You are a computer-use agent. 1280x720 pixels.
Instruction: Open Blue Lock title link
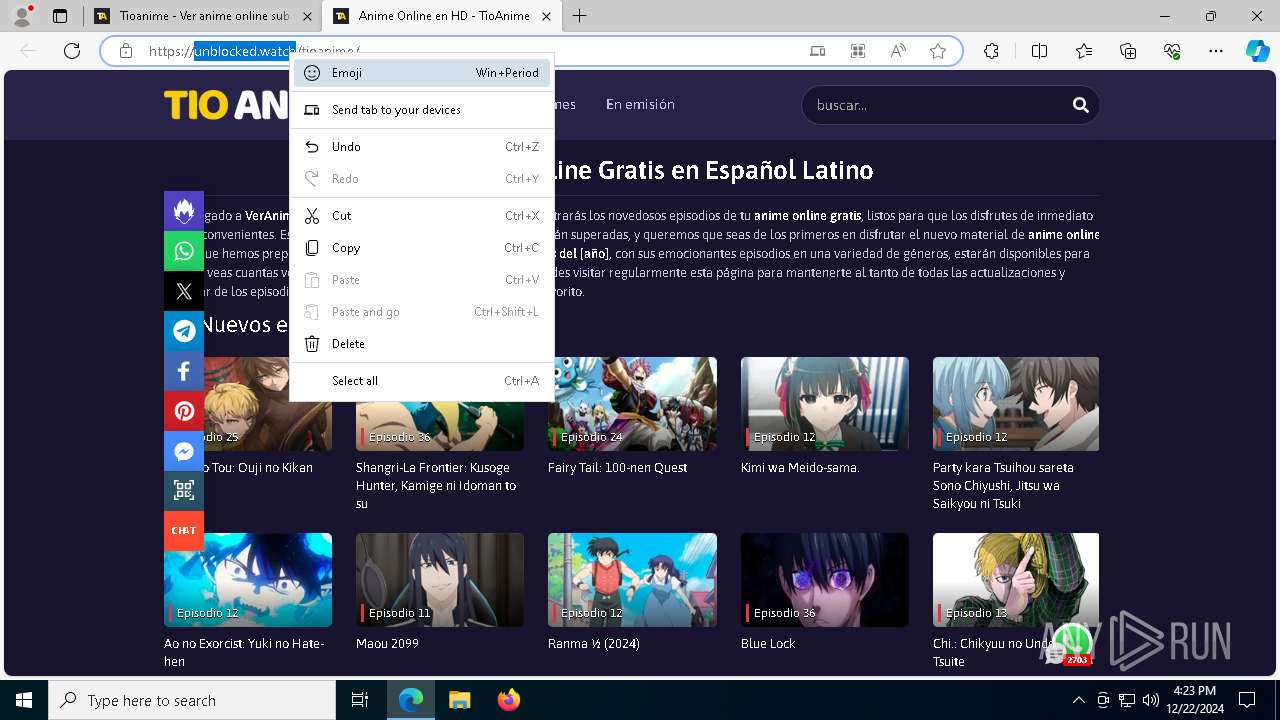(768, 644)
